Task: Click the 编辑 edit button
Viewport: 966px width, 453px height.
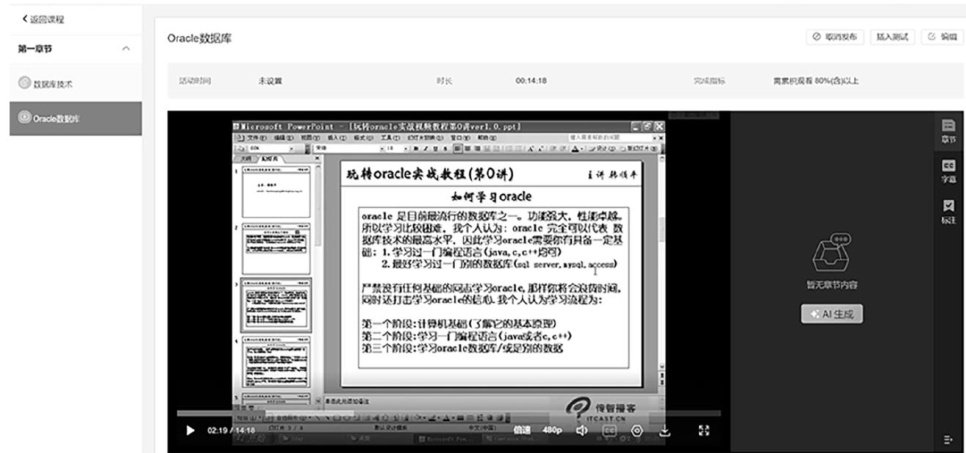Action: [x=943, y=36]
